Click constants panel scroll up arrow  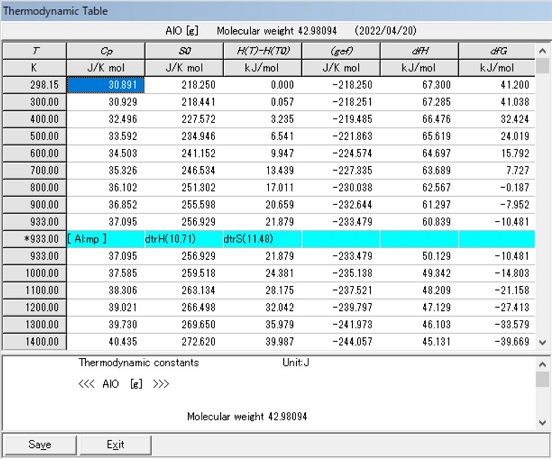point(542,365)
